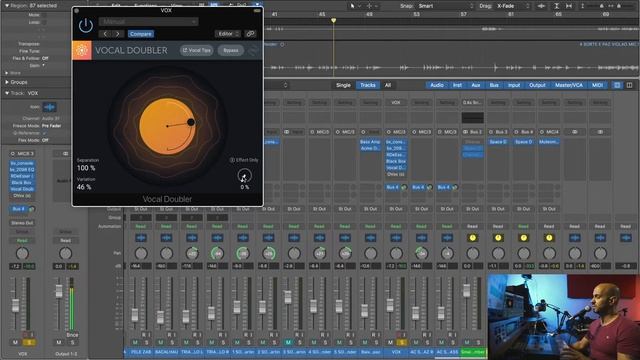Click the plugin Bypass button
The width and height of the screenshot is (640, 360).
tap(231, 50)
